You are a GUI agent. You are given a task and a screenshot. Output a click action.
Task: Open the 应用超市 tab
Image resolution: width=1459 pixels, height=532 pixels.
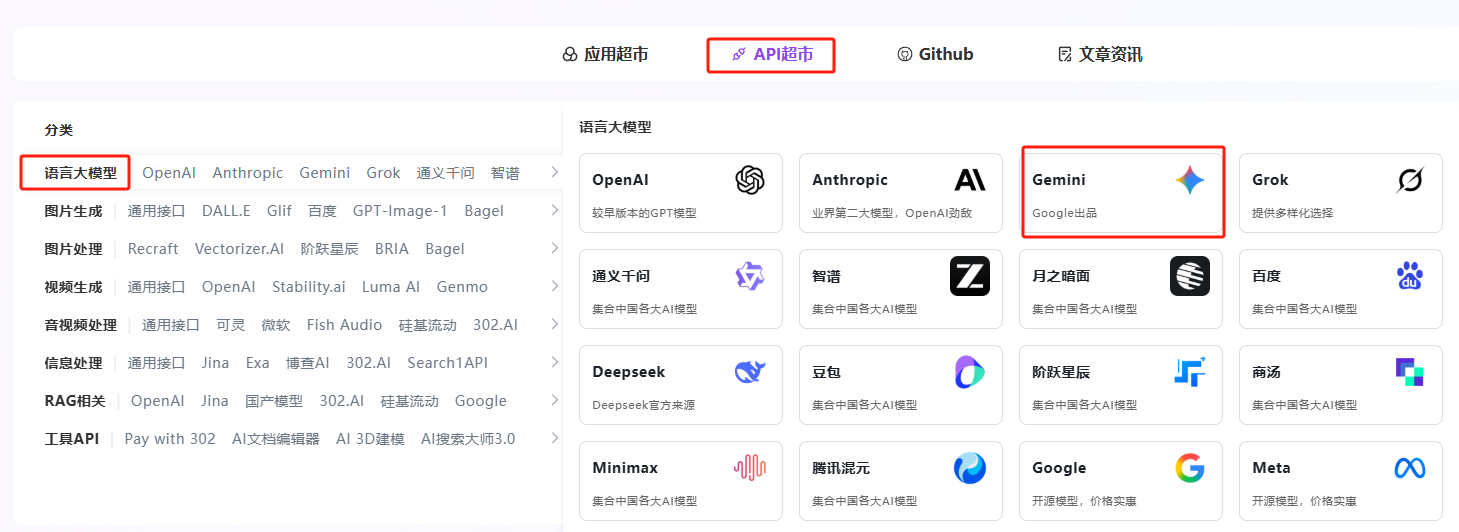point(605,54)
